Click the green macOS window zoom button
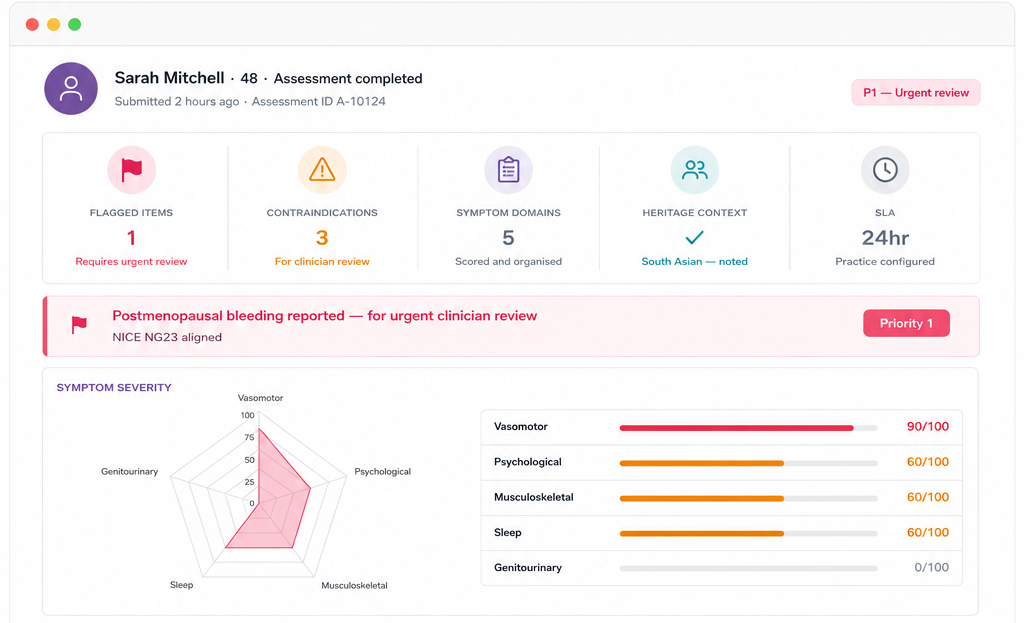The width and height of the screenshot is (1024, 623). [x=74, y=24]
